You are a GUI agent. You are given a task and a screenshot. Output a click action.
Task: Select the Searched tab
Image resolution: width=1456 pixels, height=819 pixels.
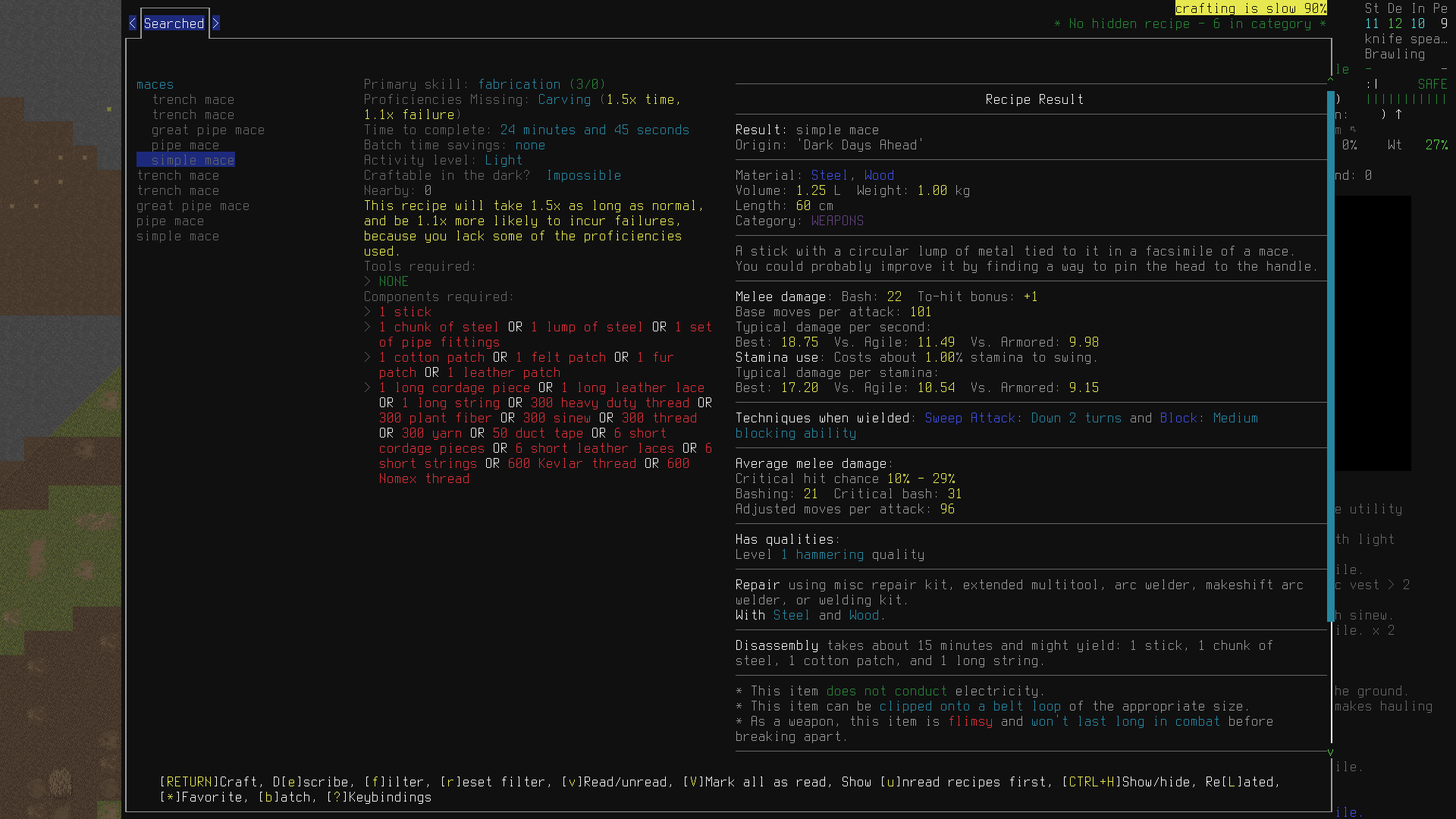click(174, 24)
